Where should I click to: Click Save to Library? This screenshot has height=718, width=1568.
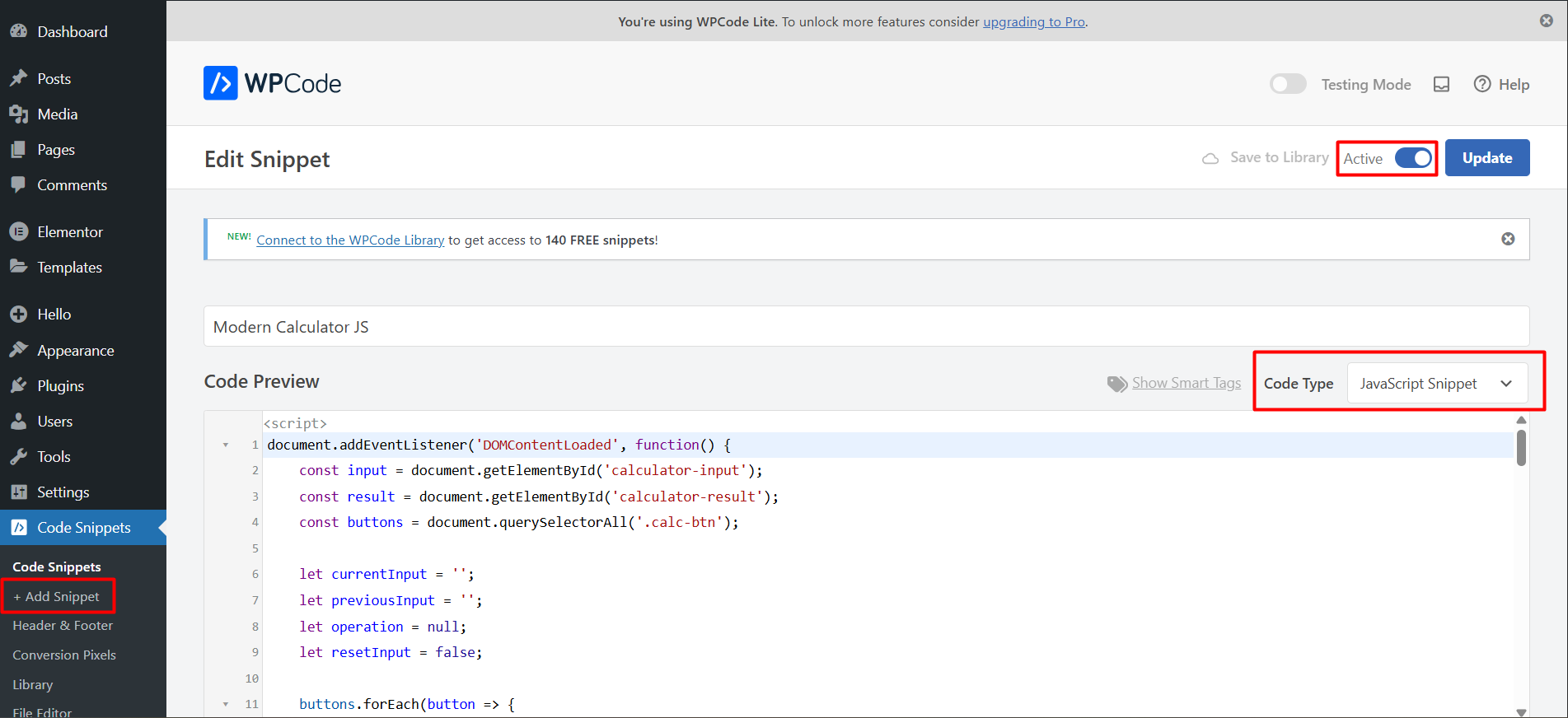(1279, 157)
